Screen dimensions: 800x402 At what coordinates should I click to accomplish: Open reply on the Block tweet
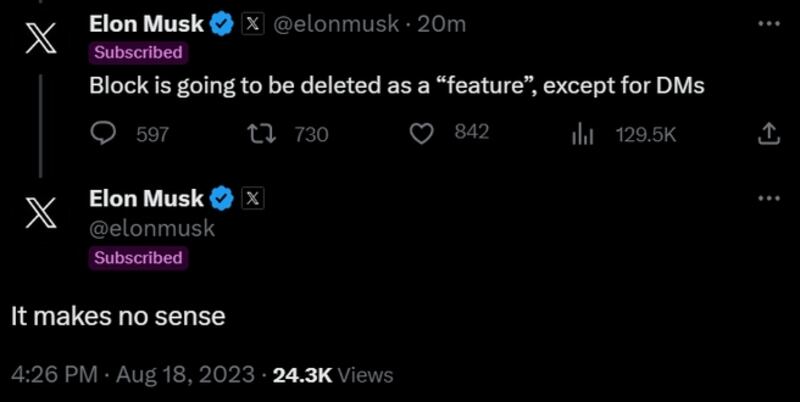tap(104, 134)
